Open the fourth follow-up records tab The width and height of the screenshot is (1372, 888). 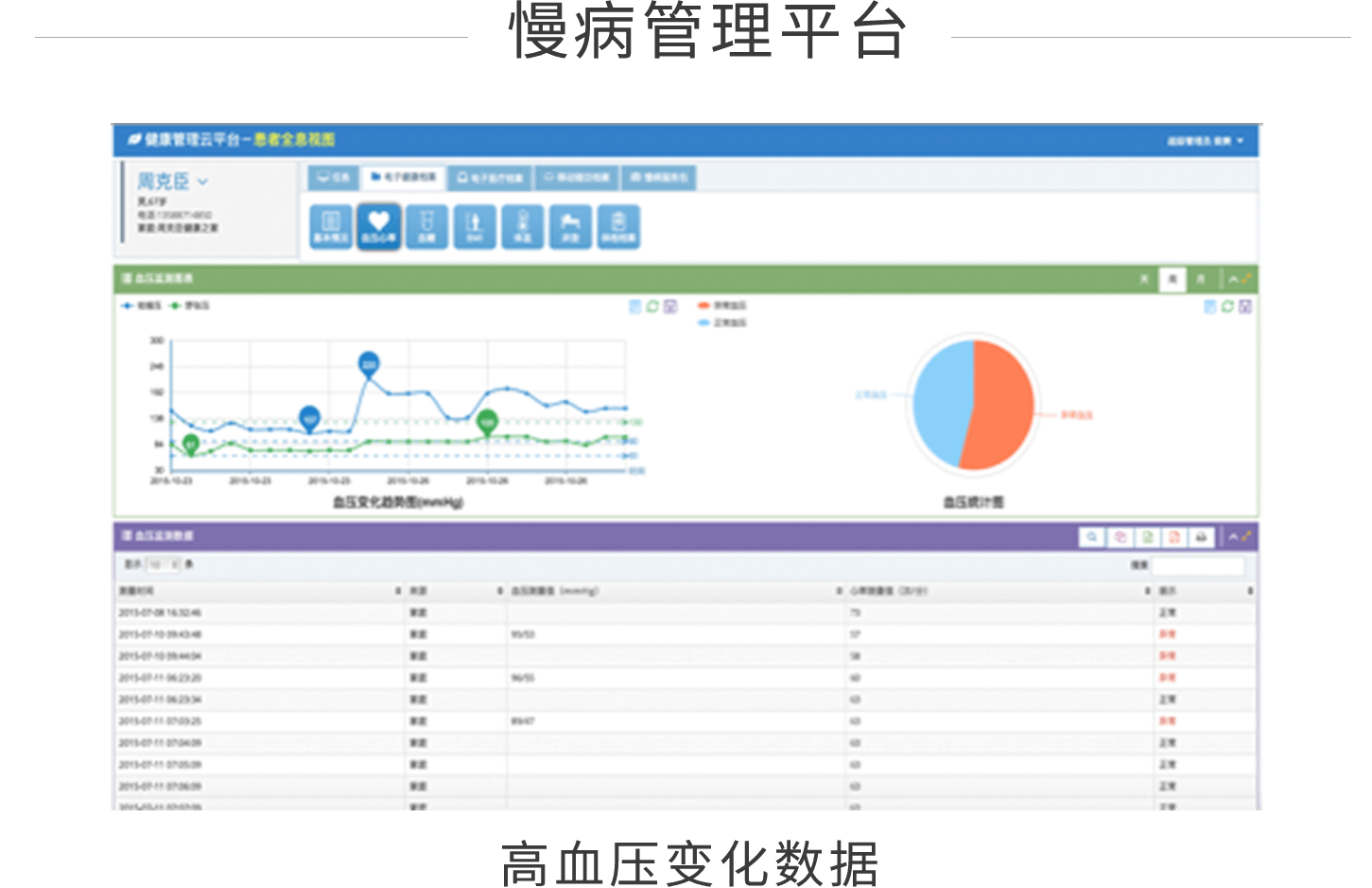click(576, 177)
